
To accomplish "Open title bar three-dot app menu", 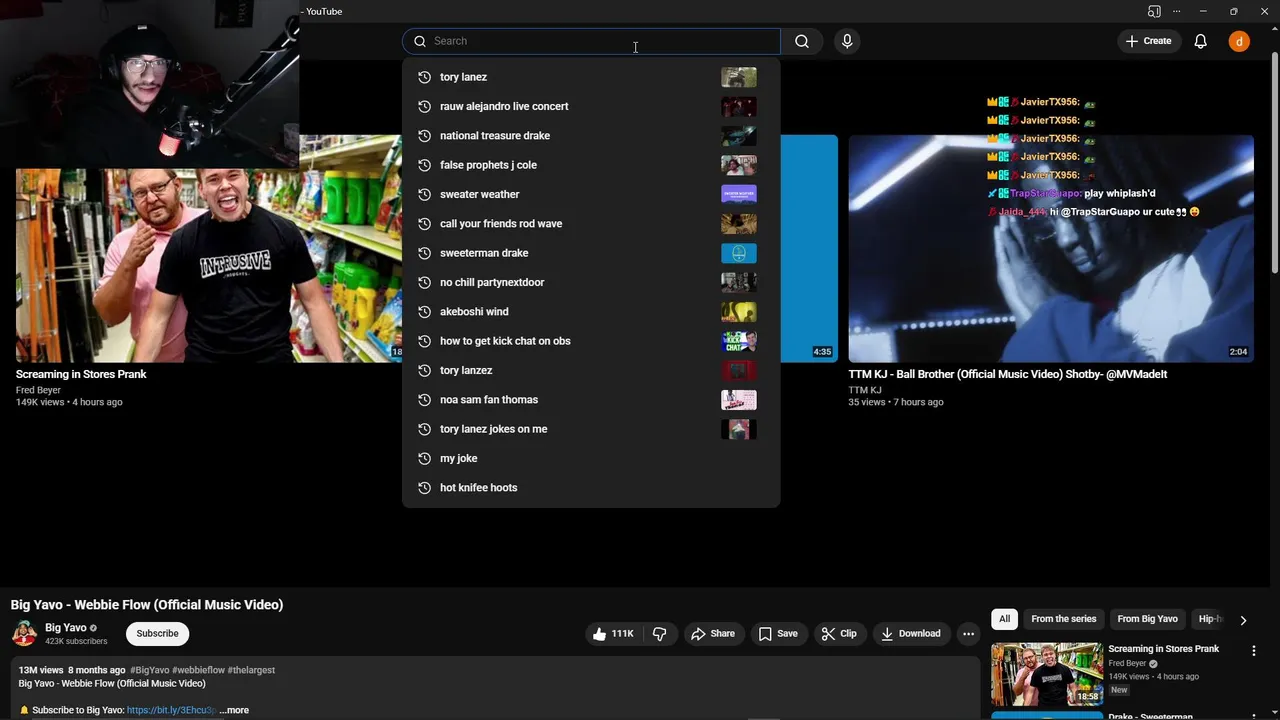I will [1176, 11].
